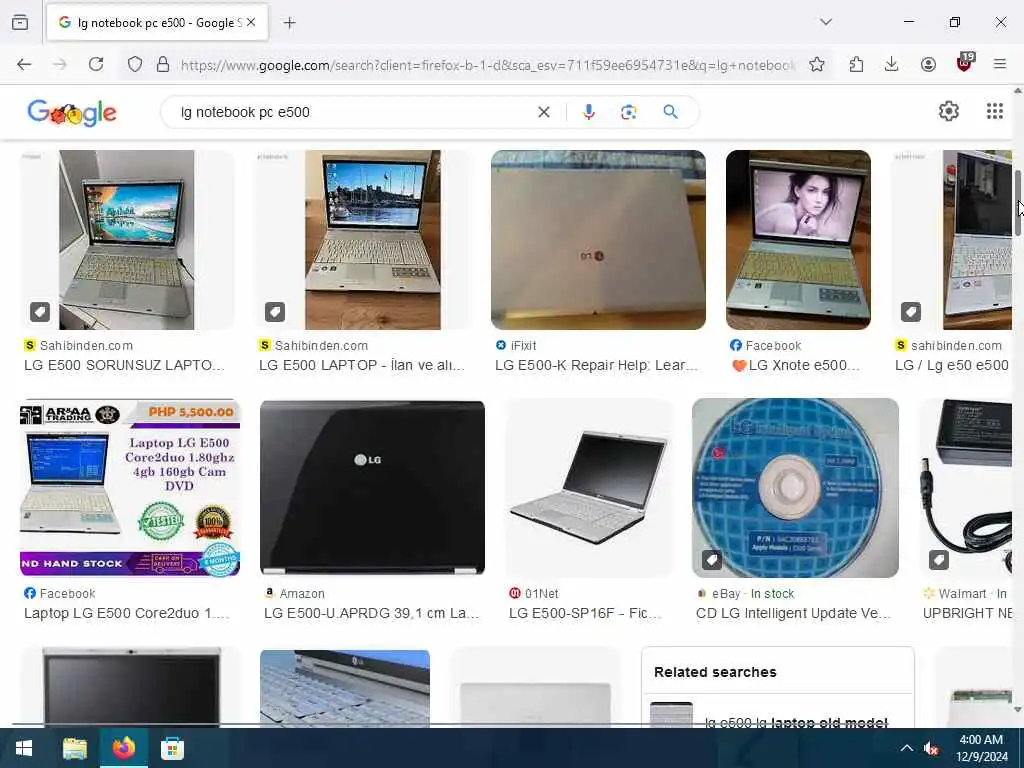This screenshot has height=768, width=1024.
Task: Open 01Net LG E500-SP16F laptop image
Action: (588, 487)
